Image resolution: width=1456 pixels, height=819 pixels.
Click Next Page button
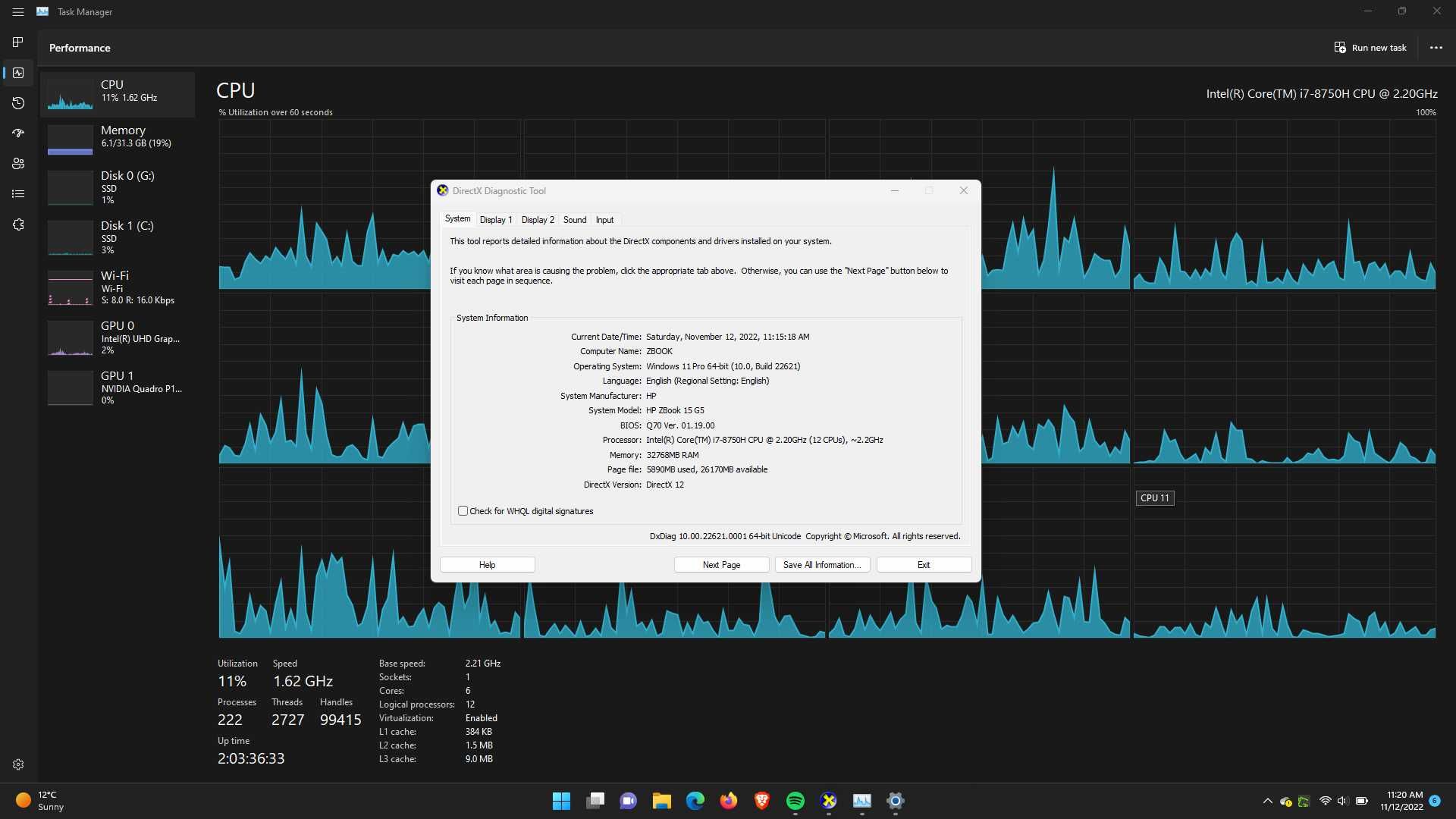721,565
